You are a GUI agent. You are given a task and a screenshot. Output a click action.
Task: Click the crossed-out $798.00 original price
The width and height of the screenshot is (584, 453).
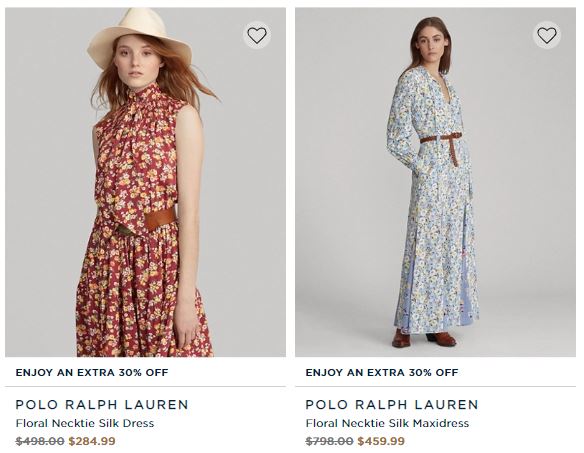click(330, 441)
